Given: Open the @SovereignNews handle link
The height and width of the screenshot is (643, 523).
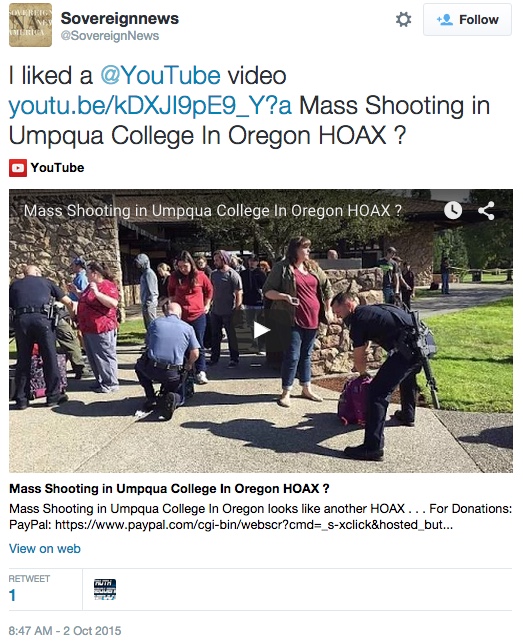Looking at the screenshot, I should click(110, 36).
